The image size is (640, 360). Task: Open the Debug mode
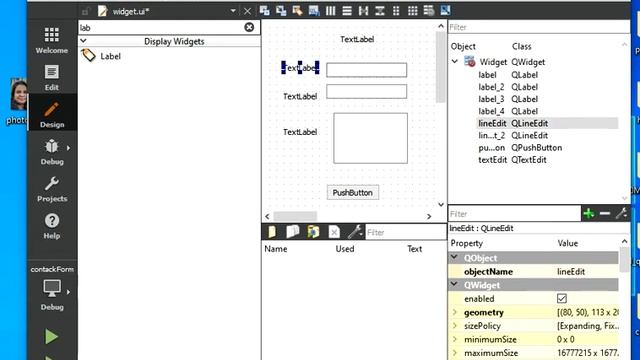pos(52,152)
